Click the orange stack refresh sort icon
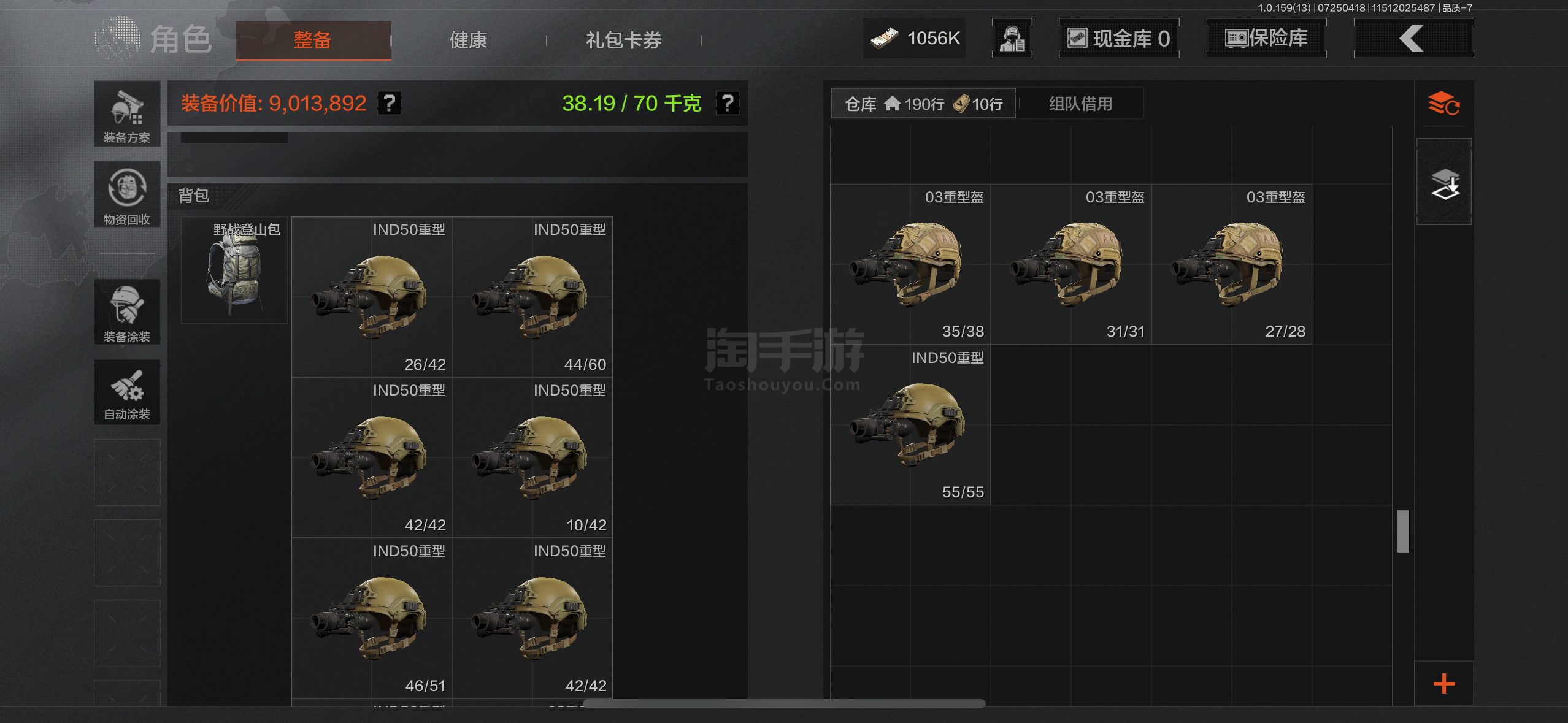Image resolution: width=1568 pixels, height=723 pixels. point(1444,104)
